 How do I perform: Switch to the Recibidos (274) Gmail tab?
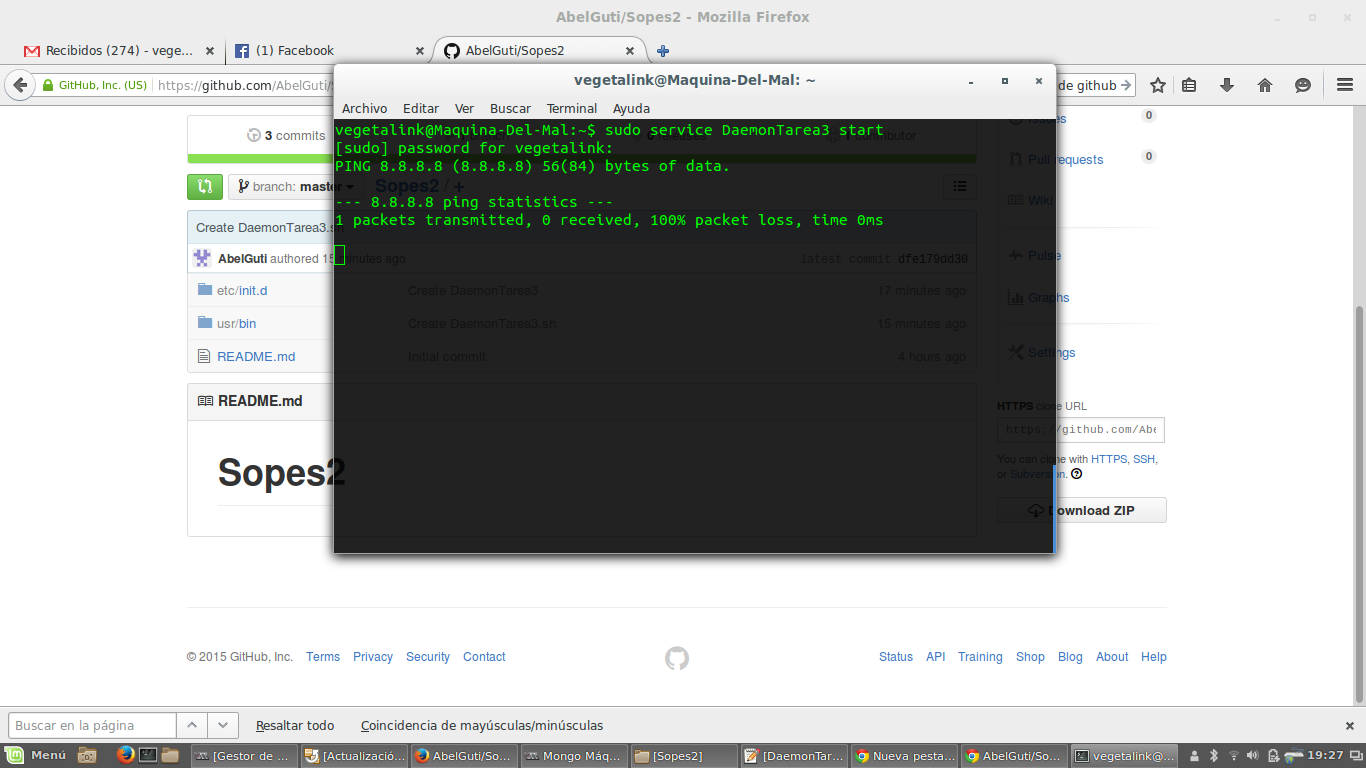pyautogui.click(x=118, y=51)
